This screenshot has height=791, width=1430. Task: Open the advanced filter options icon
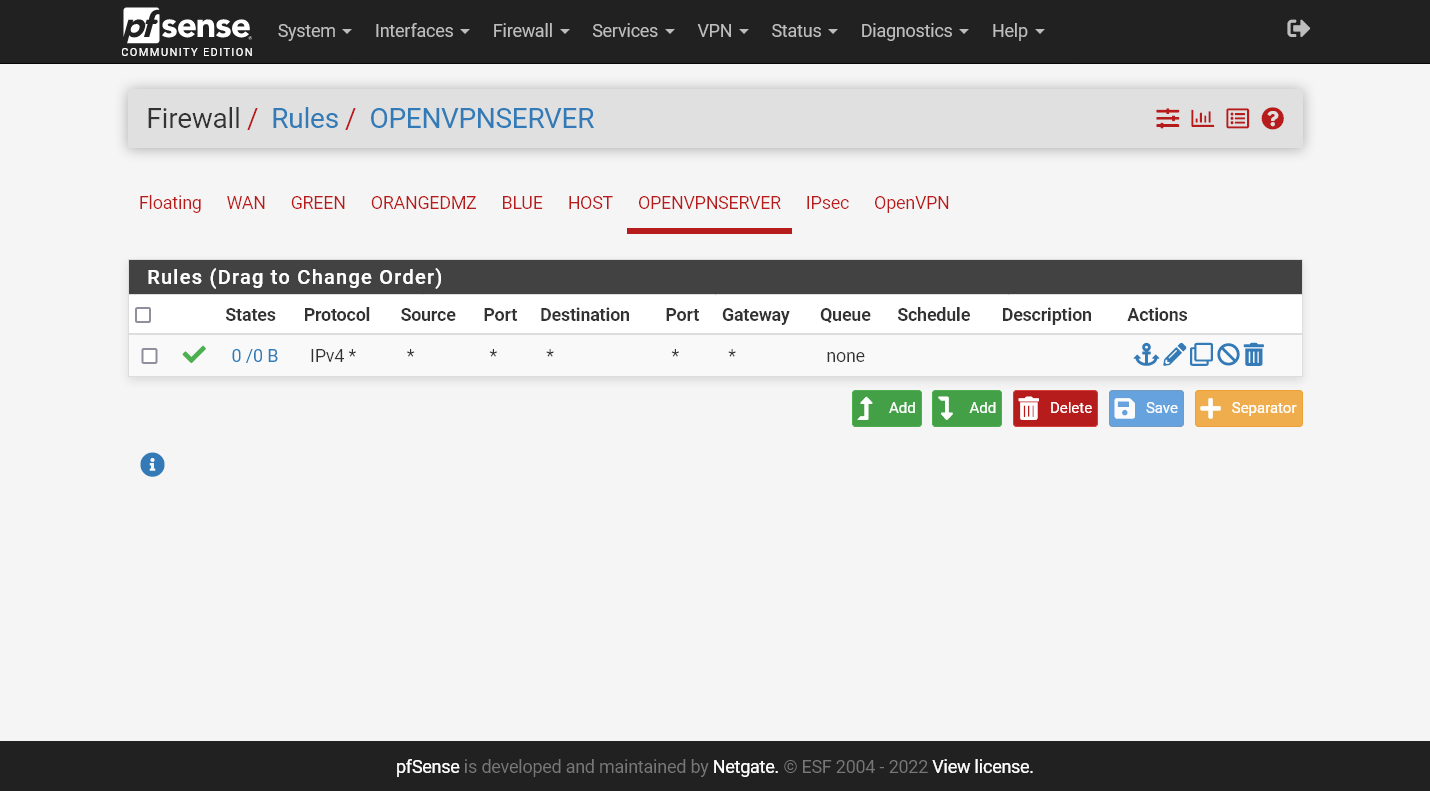click(x=1167, y=118)
